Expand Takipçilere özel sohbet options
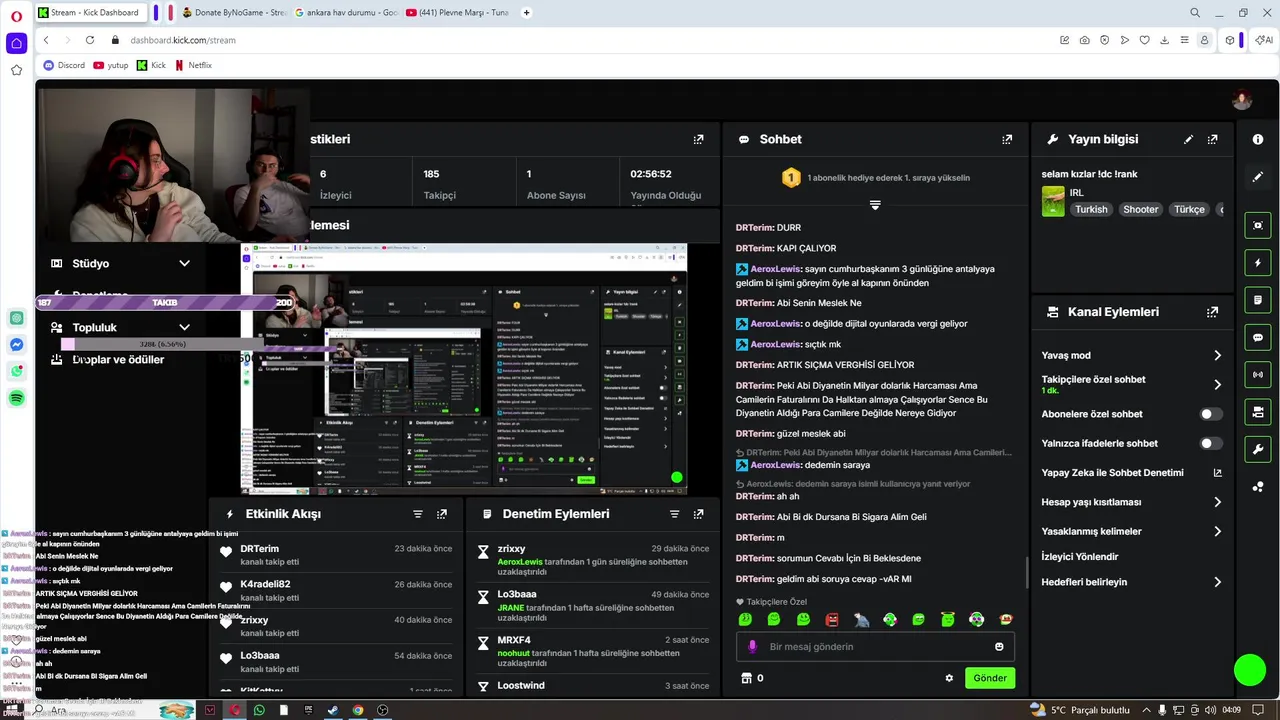Image resolution: width=1280 pixels, height=720 pixels. click(1217, 384)
